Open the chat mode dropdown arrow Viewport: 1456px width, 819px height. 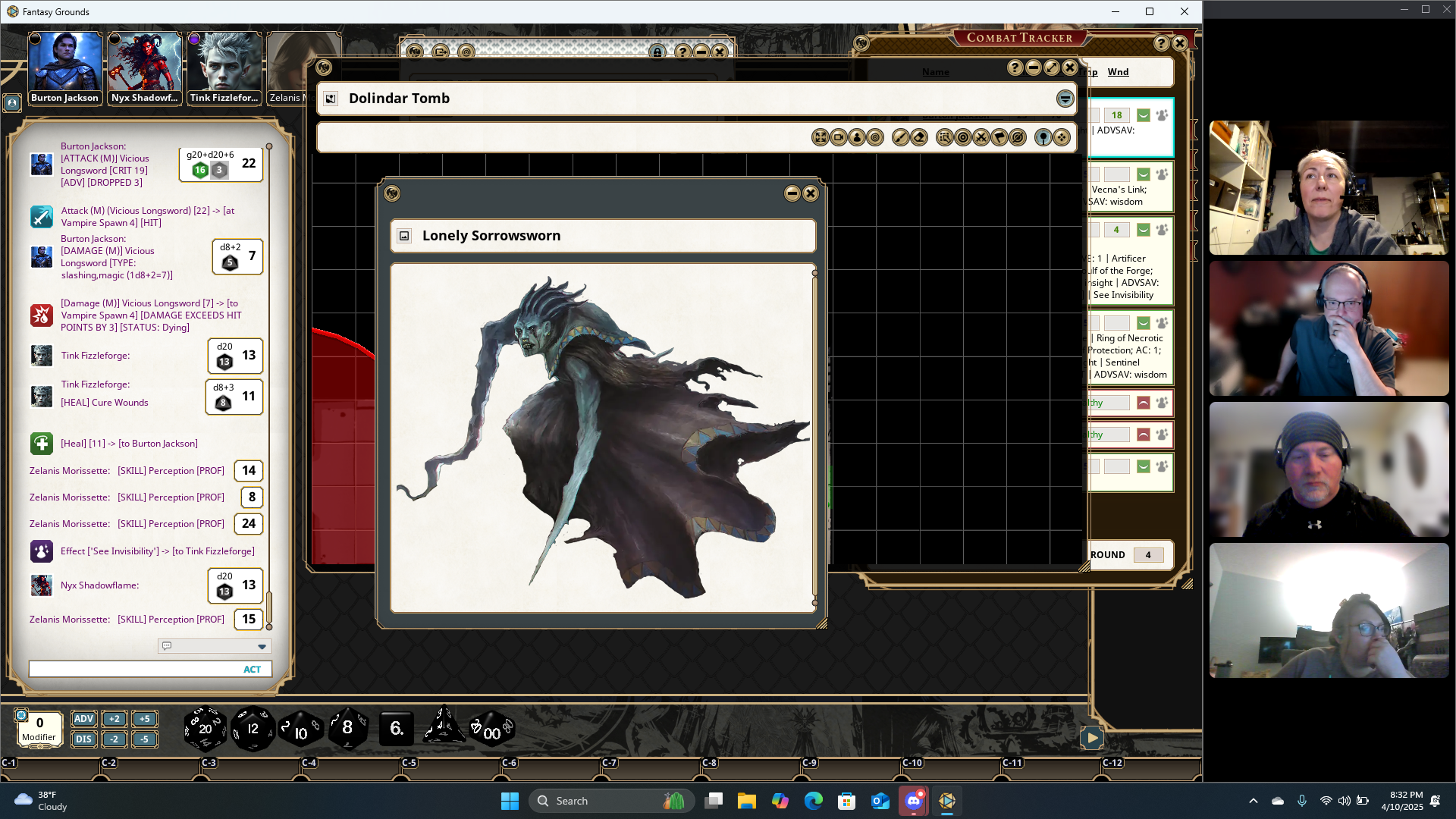tap(262, 647)
